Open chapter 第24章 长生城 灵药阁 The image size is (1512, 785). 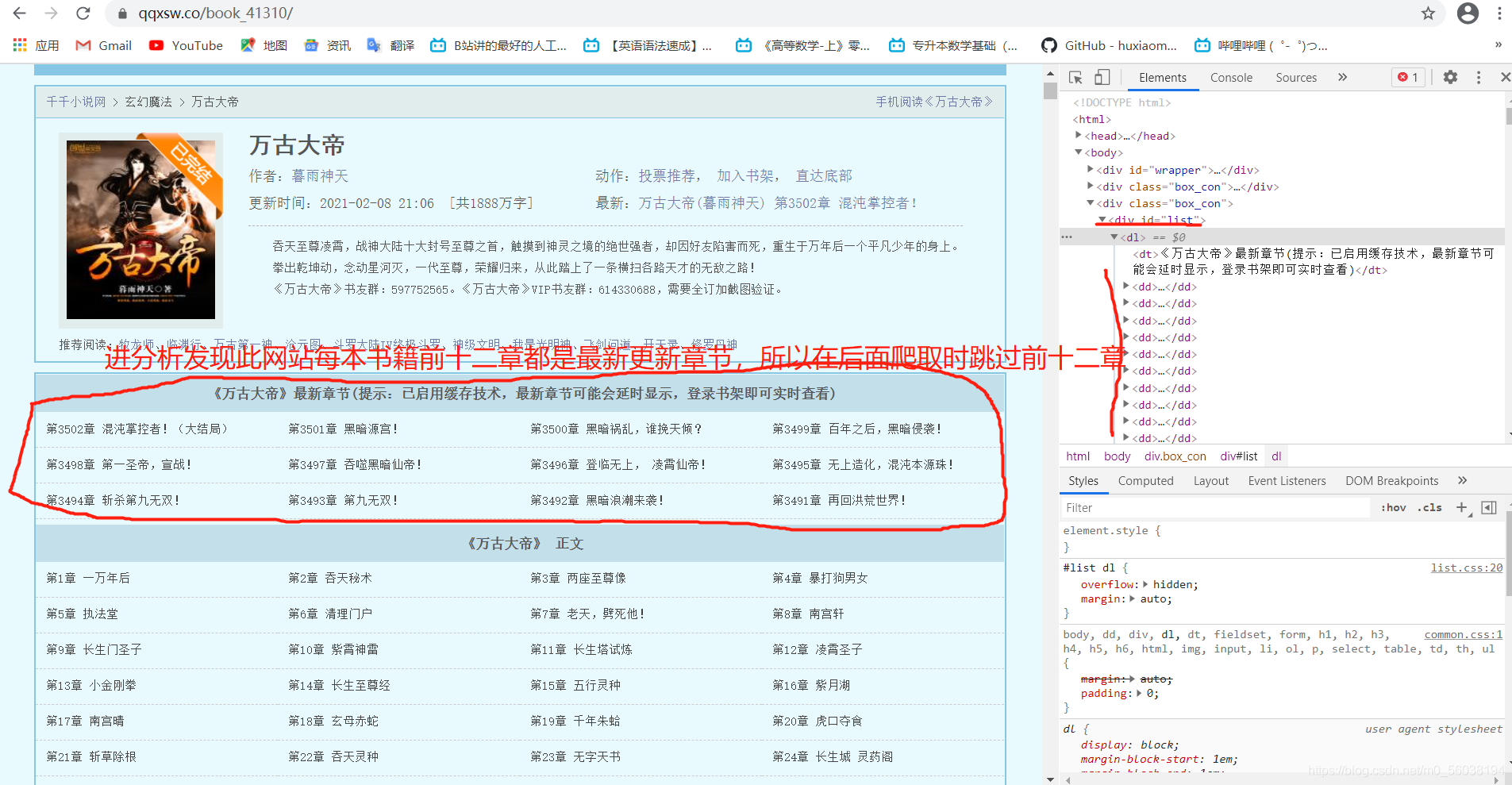click(x=833, y=756)
